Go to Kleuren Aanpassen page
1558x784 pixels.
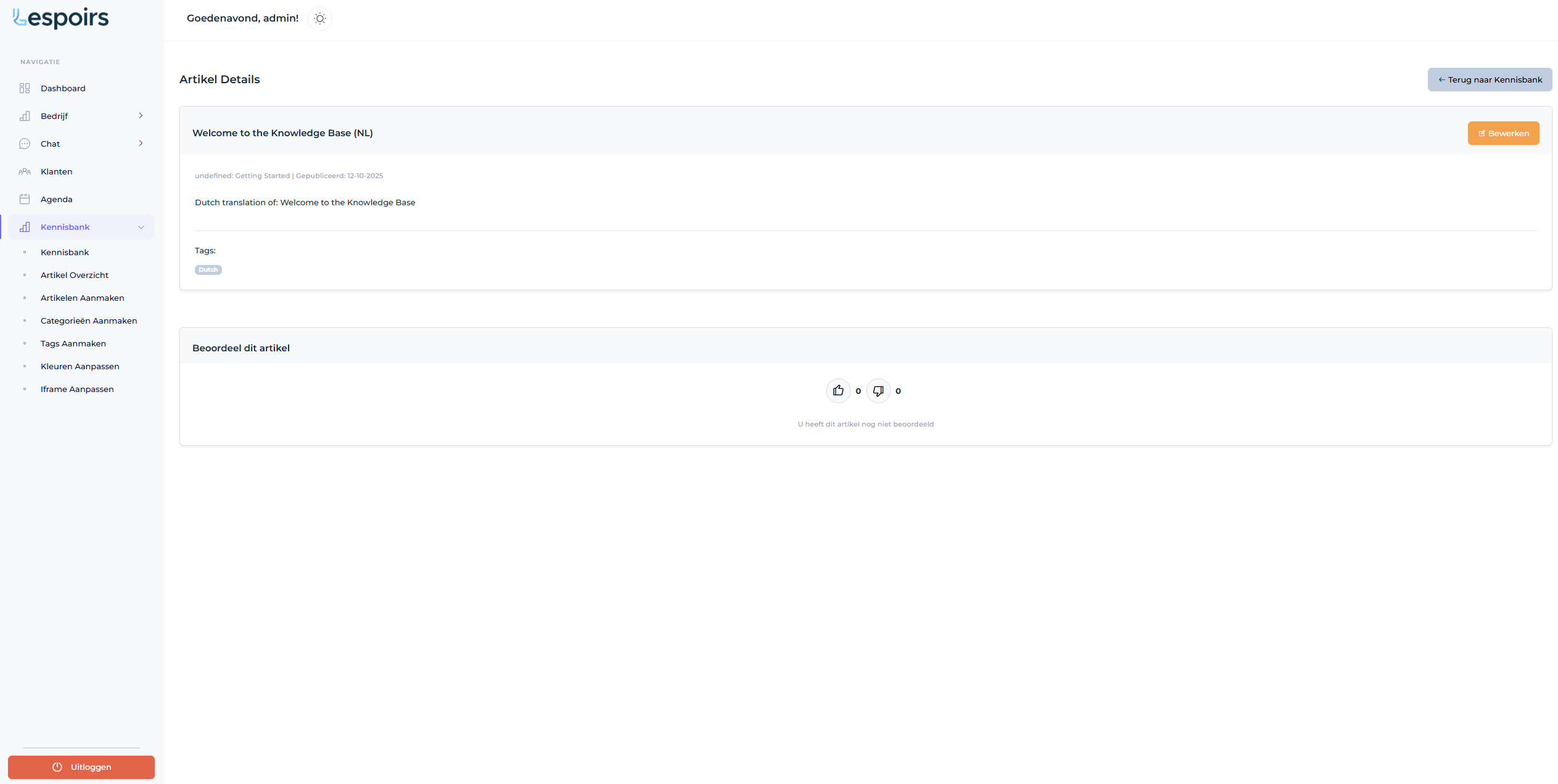(80, 366)
